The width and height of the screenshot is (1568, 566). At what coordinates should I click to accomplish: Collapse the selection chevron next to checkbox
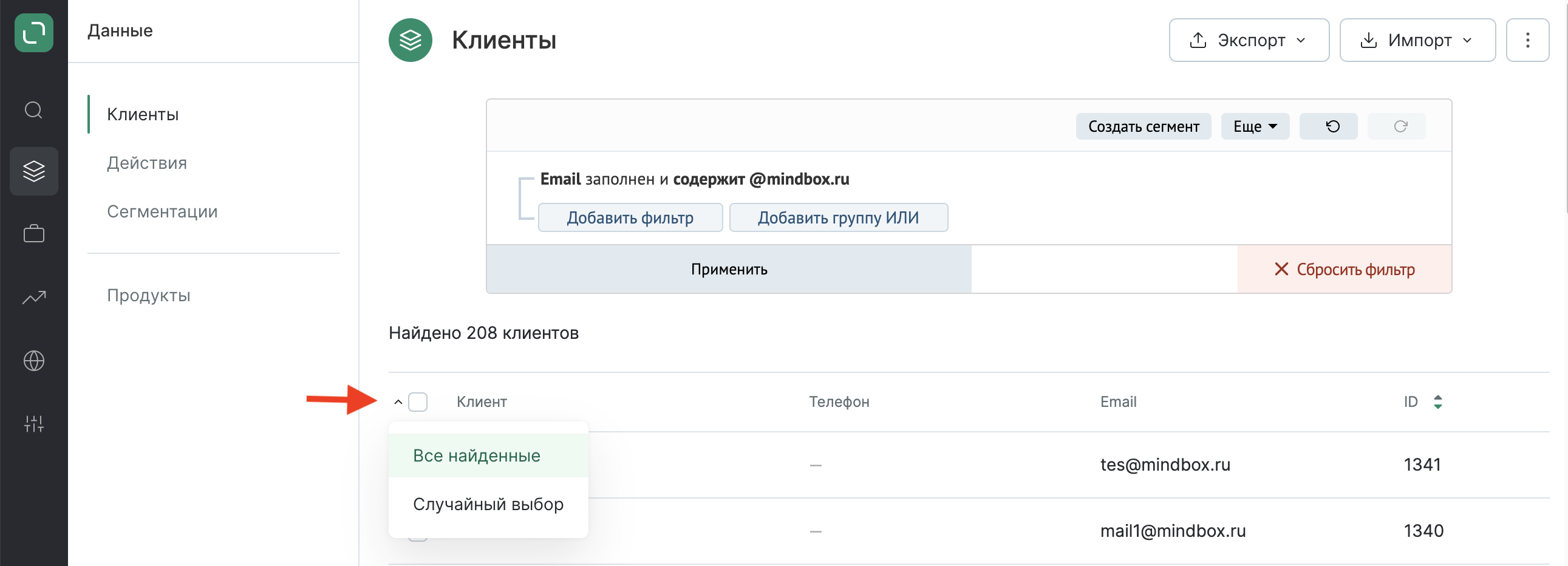click(398, 401)
